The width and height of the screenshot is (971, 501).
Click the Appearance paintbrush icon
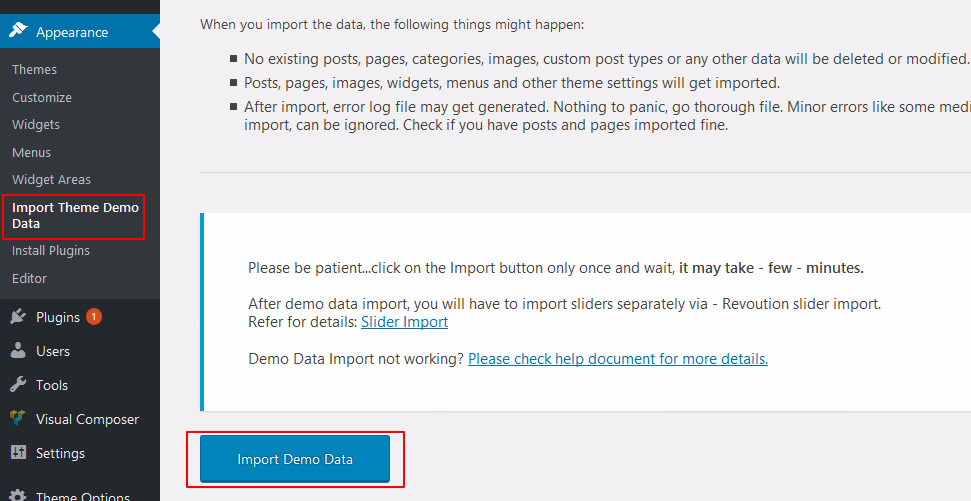click(18, 31)
